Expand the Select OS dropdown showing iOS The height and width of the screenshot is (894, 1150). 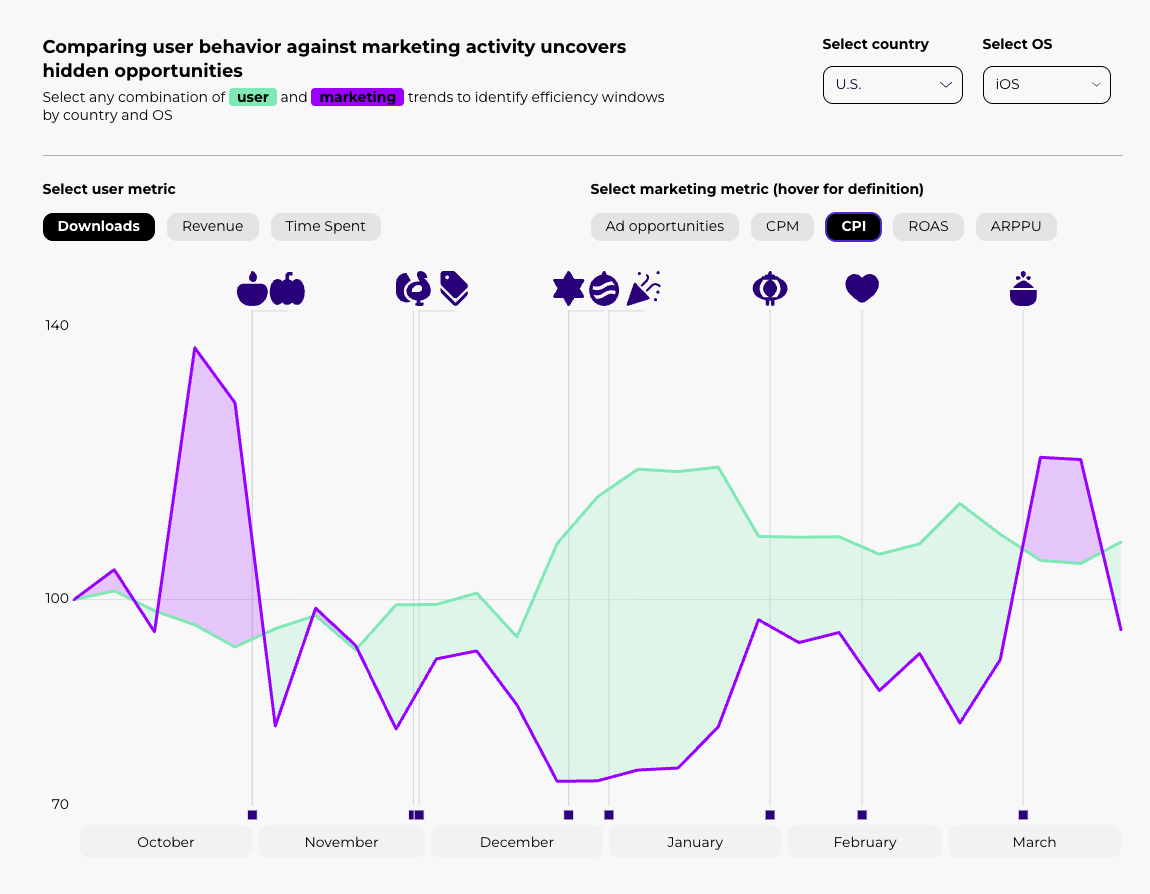(x=1046, y=85)
